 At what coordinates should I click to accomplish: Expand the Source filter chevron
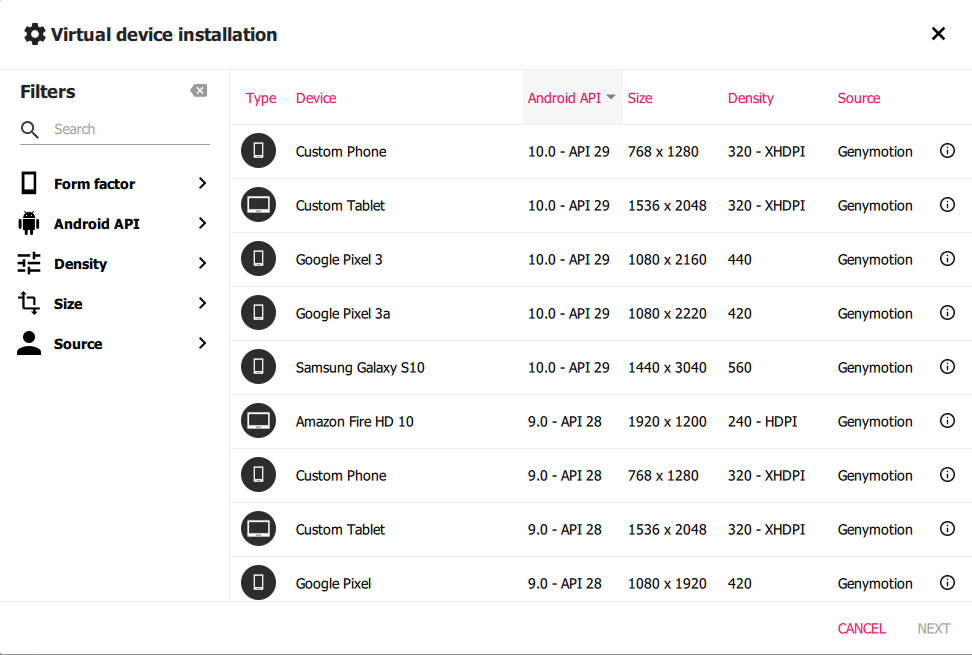[202, 344]
